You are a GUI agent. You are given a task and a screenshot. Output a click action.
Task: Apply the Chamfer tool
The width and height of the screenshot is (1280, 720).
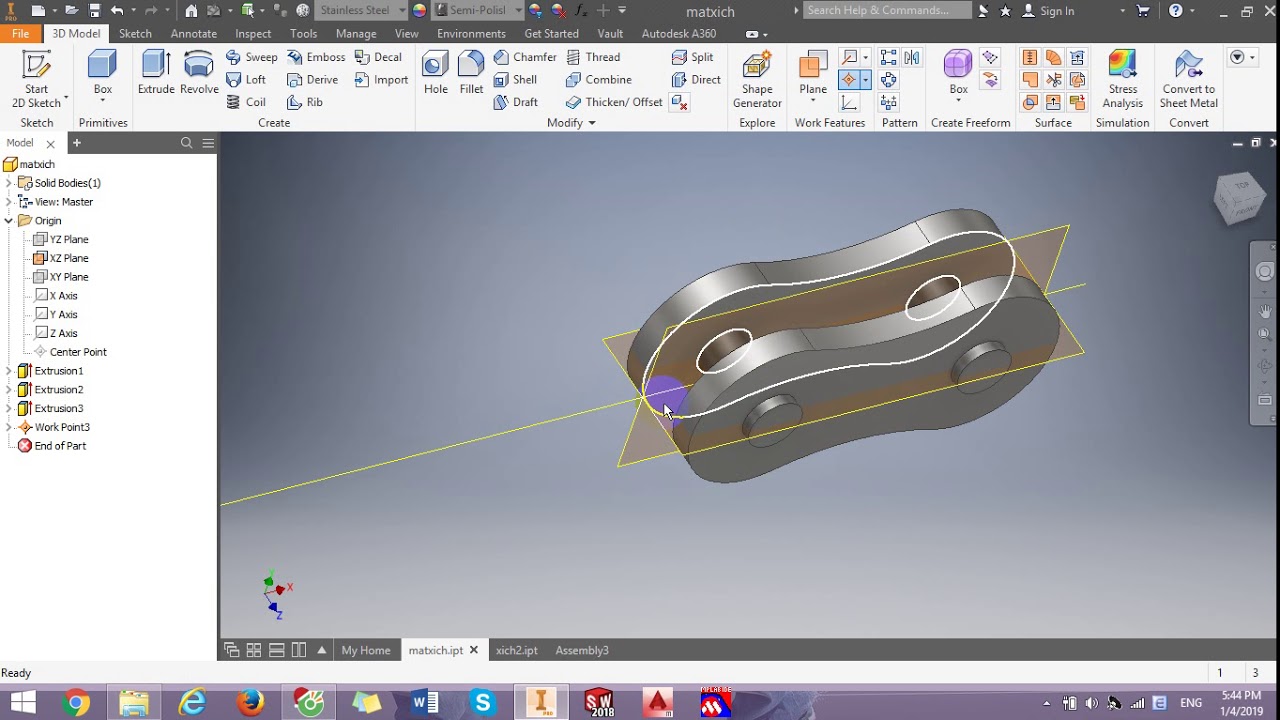point(525,57)
